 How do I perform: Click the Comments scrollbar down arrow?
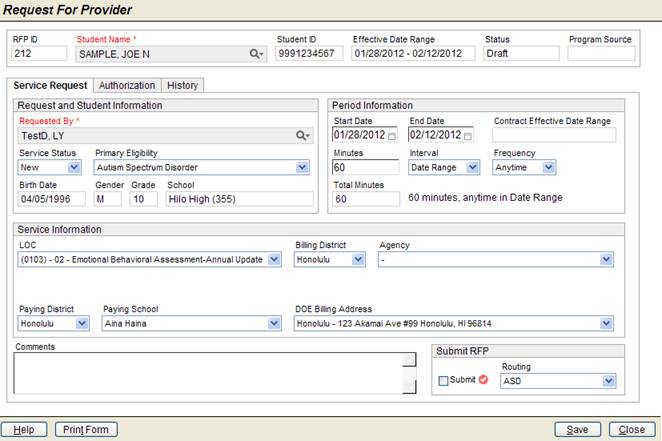tap(409, 387)
